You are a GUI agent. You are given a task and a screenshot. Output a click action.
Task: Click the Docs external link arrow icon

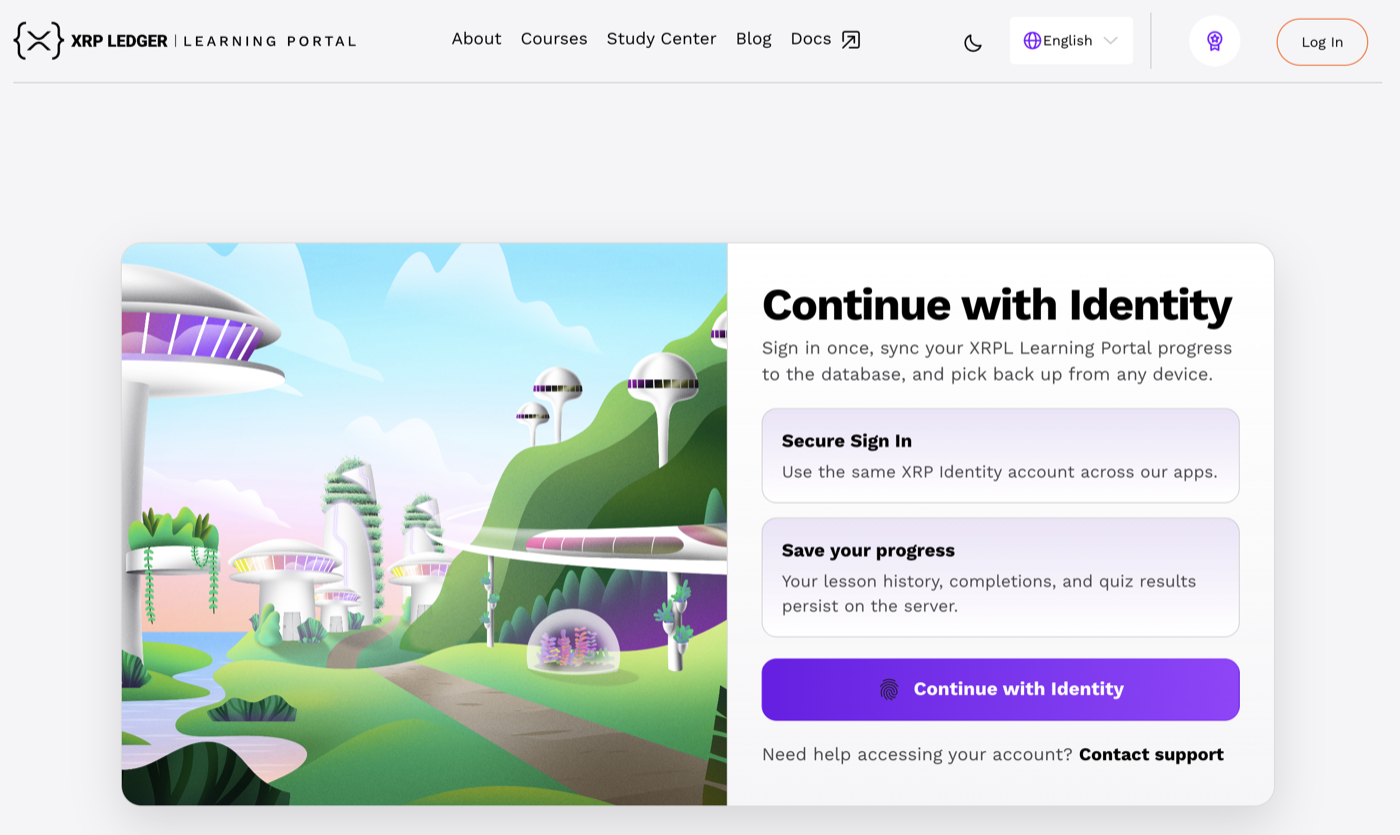[851, 40]
